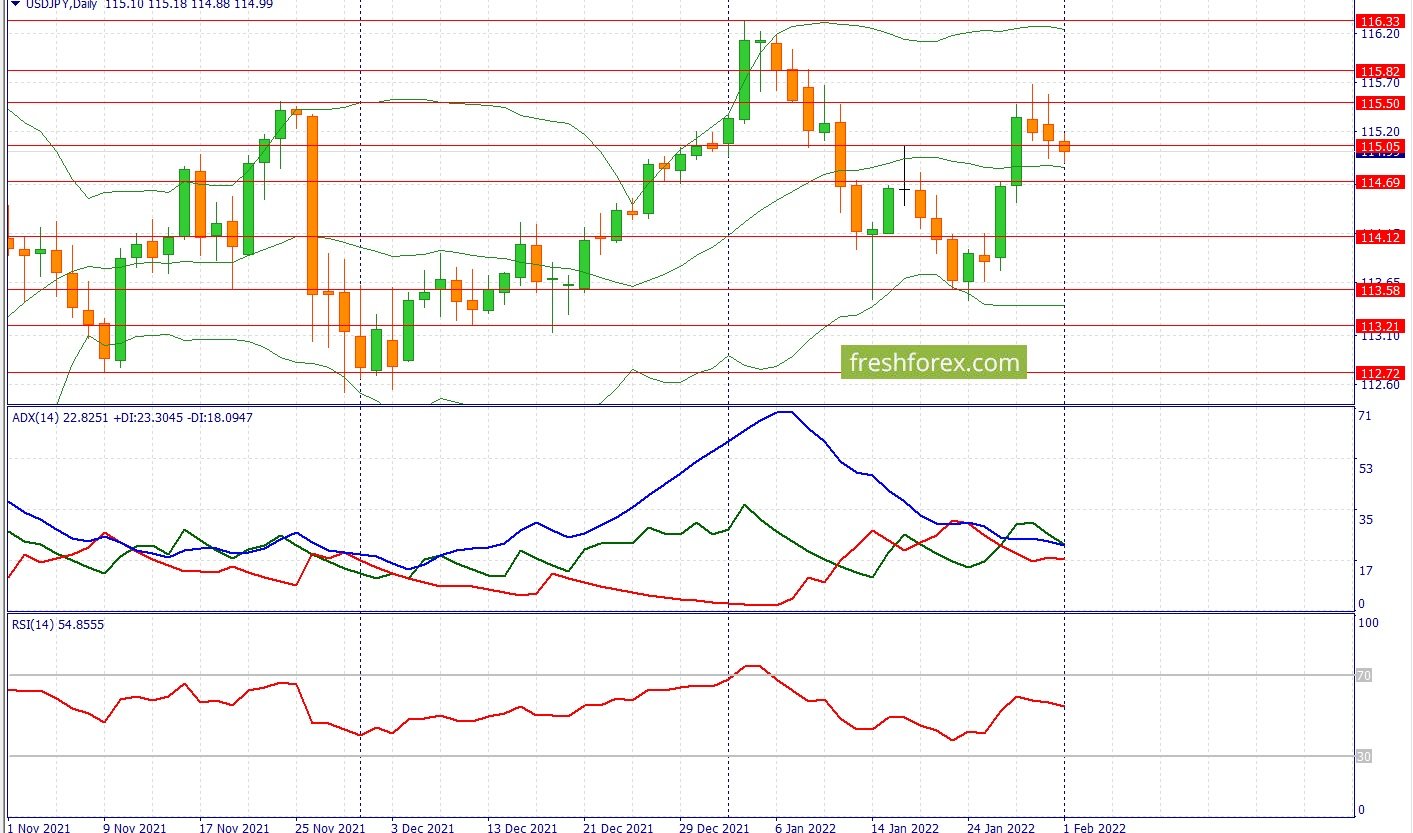Open the chart dropdown triangle beside USDJPY,Daily
This screenshot has width=1413, height=833.
(15, 4)
